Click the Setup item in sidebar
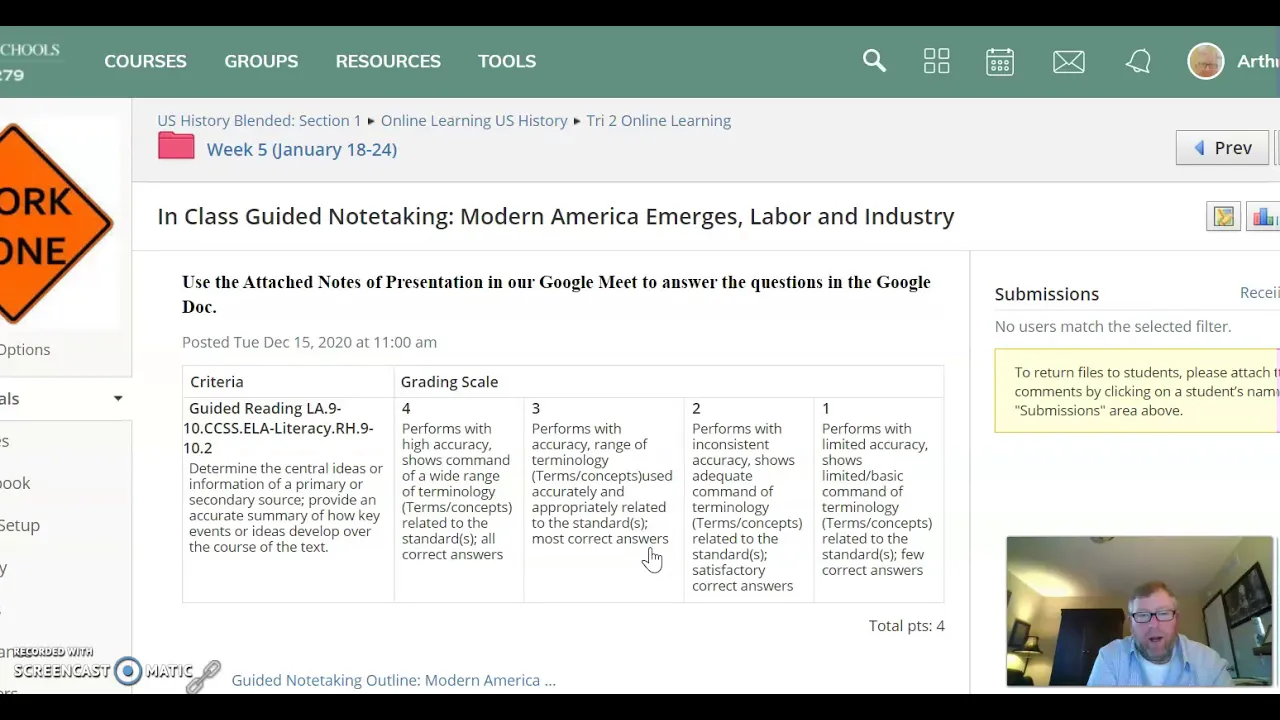This screenshot has height=720, width=1280. [20, 525]
